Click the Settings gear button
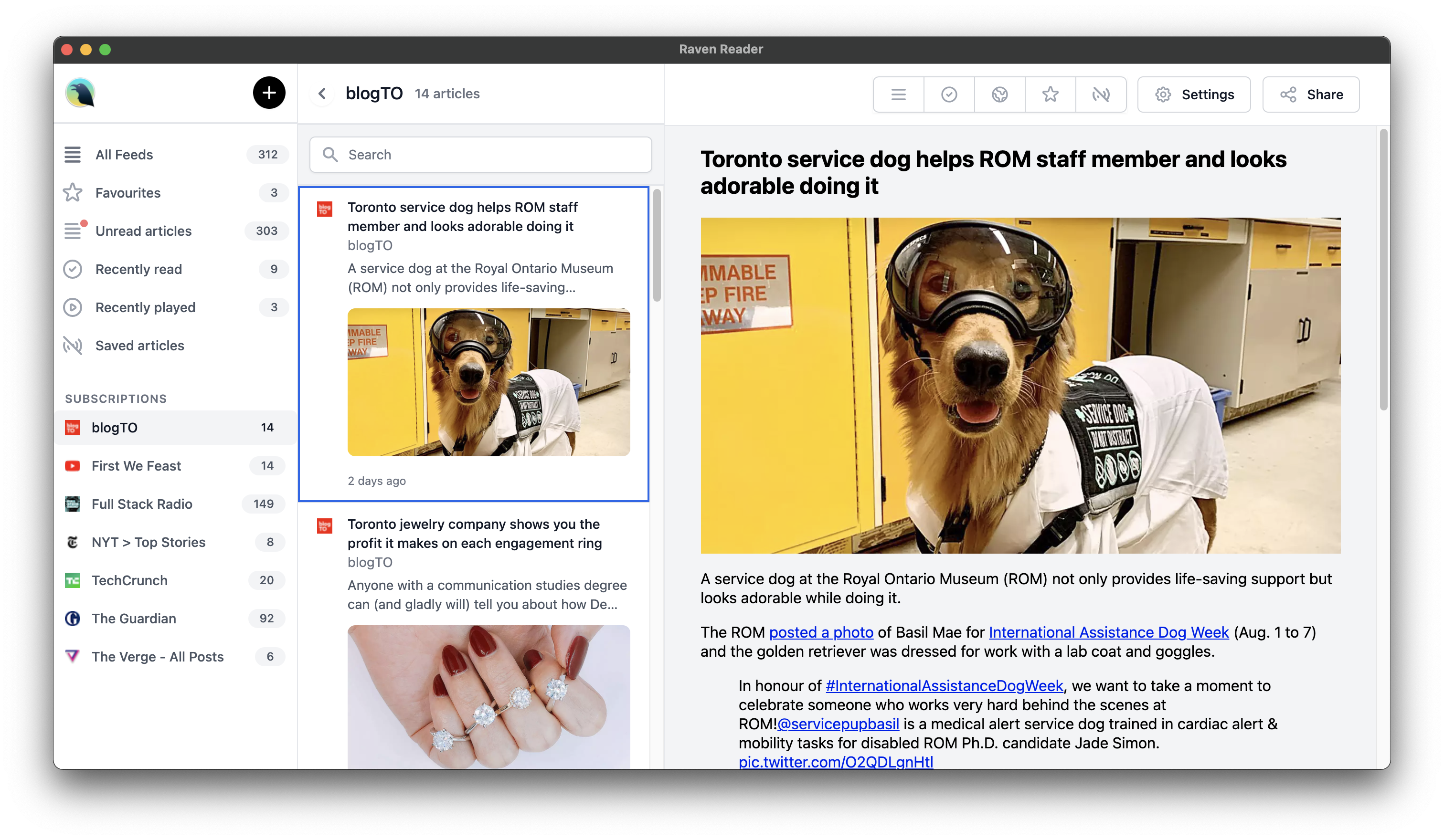 [x=1194, y=94]
